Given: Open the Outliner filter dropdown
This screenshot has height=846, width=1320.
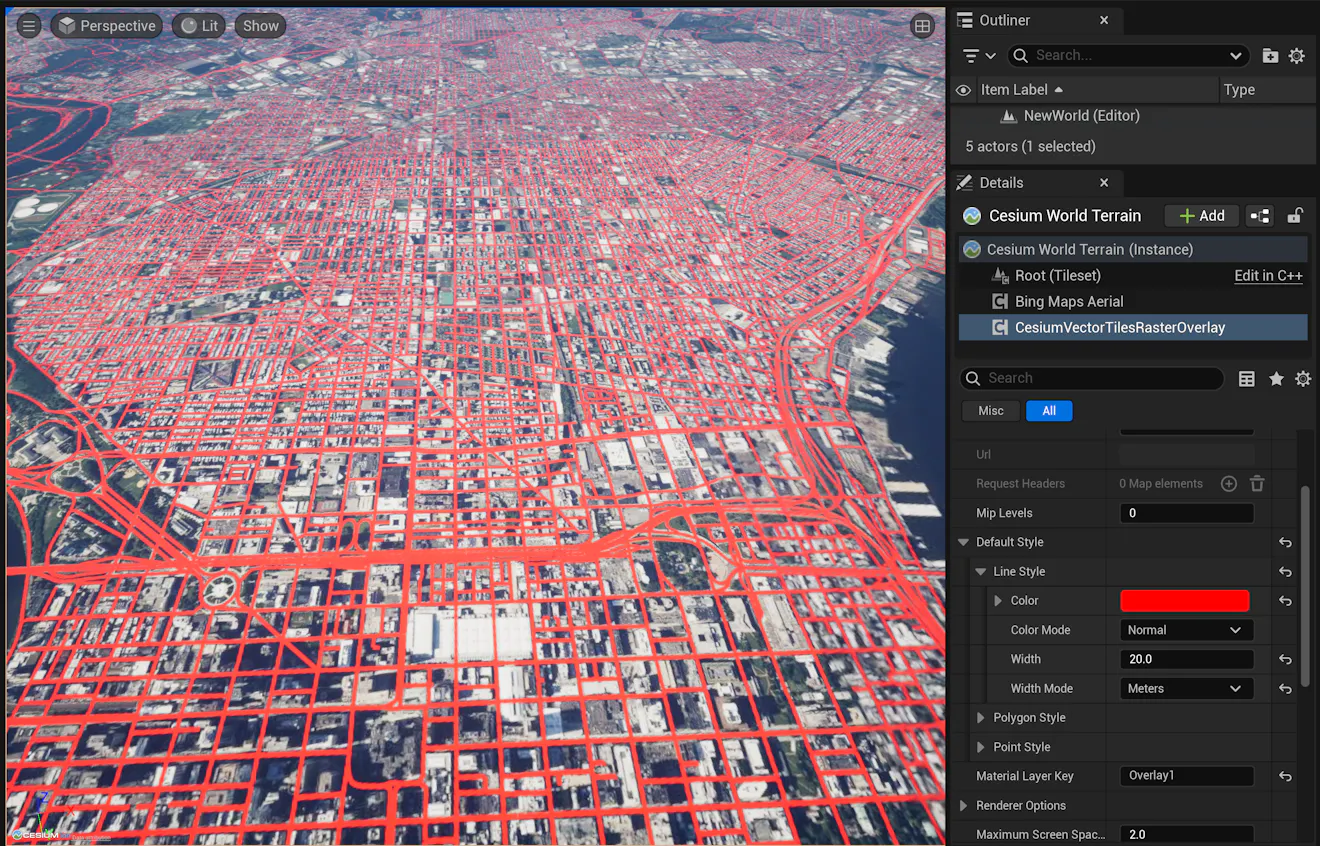Looking at the screenshot, I should pyautogui.click(x=979, y=56).
